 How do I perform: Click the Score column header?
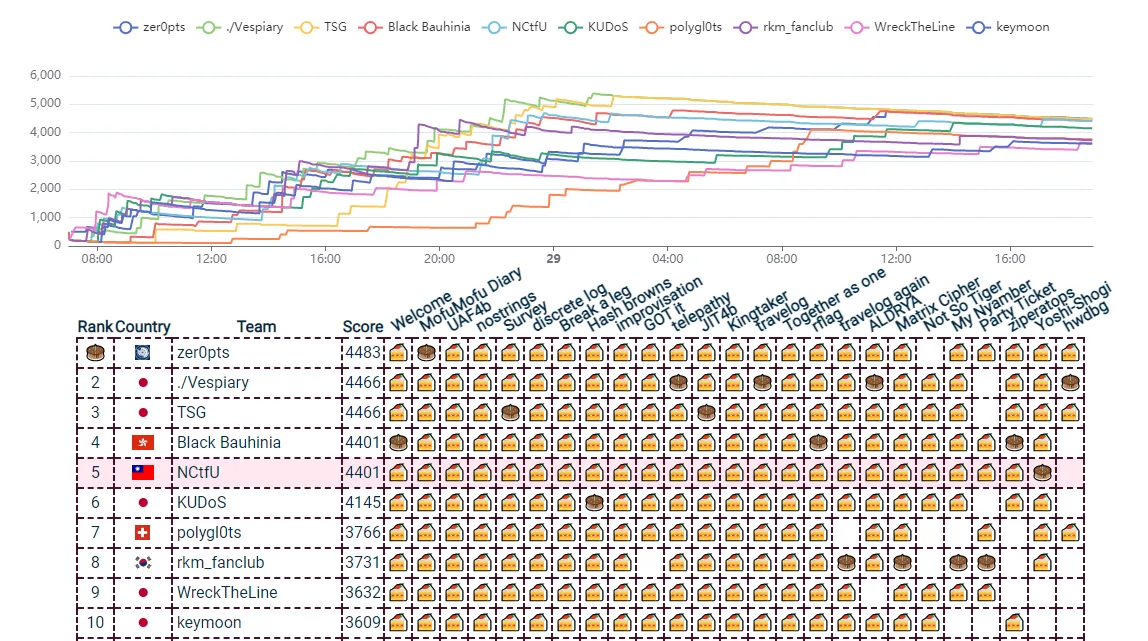tap(363, 327)
